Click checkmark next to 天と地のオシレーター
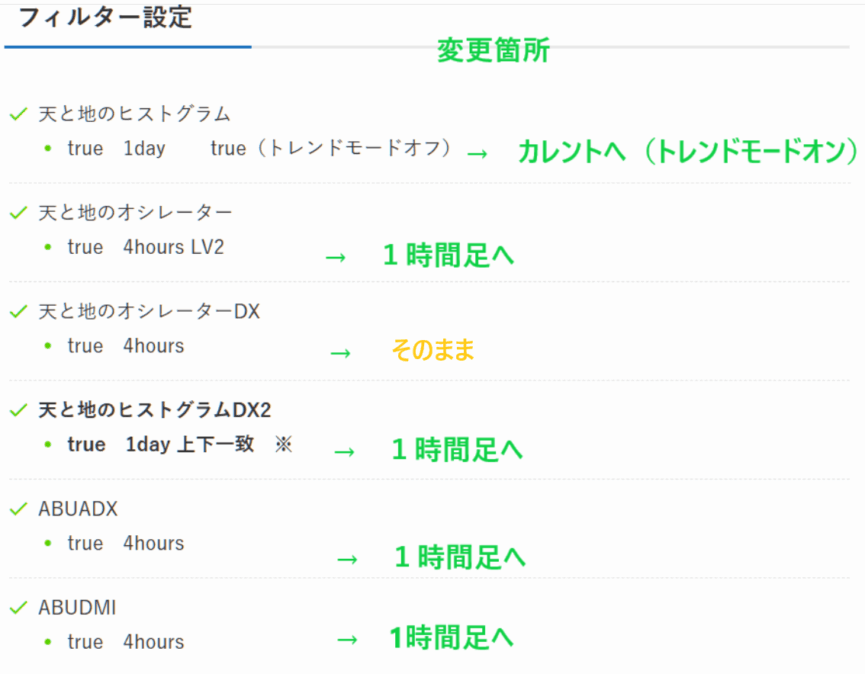Viewport: 865px width, 674px height. click(x=17, y=213)
